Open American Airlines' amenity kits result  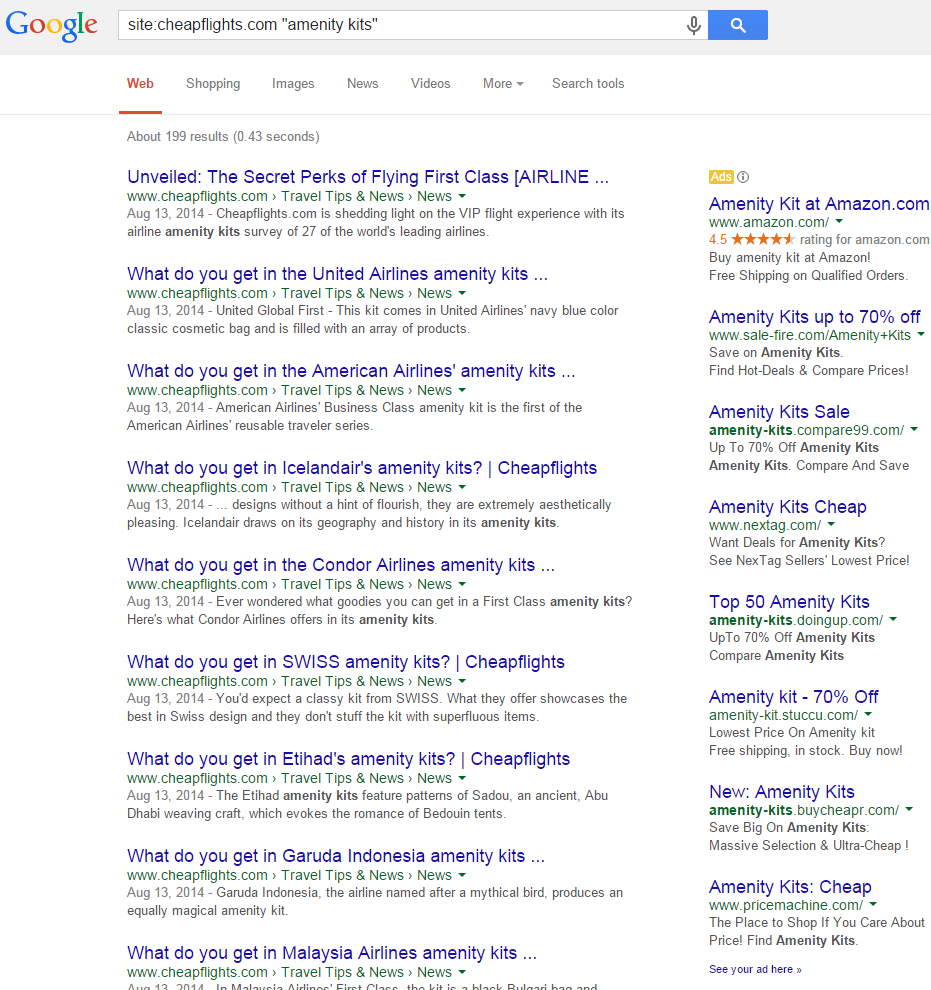351,371
